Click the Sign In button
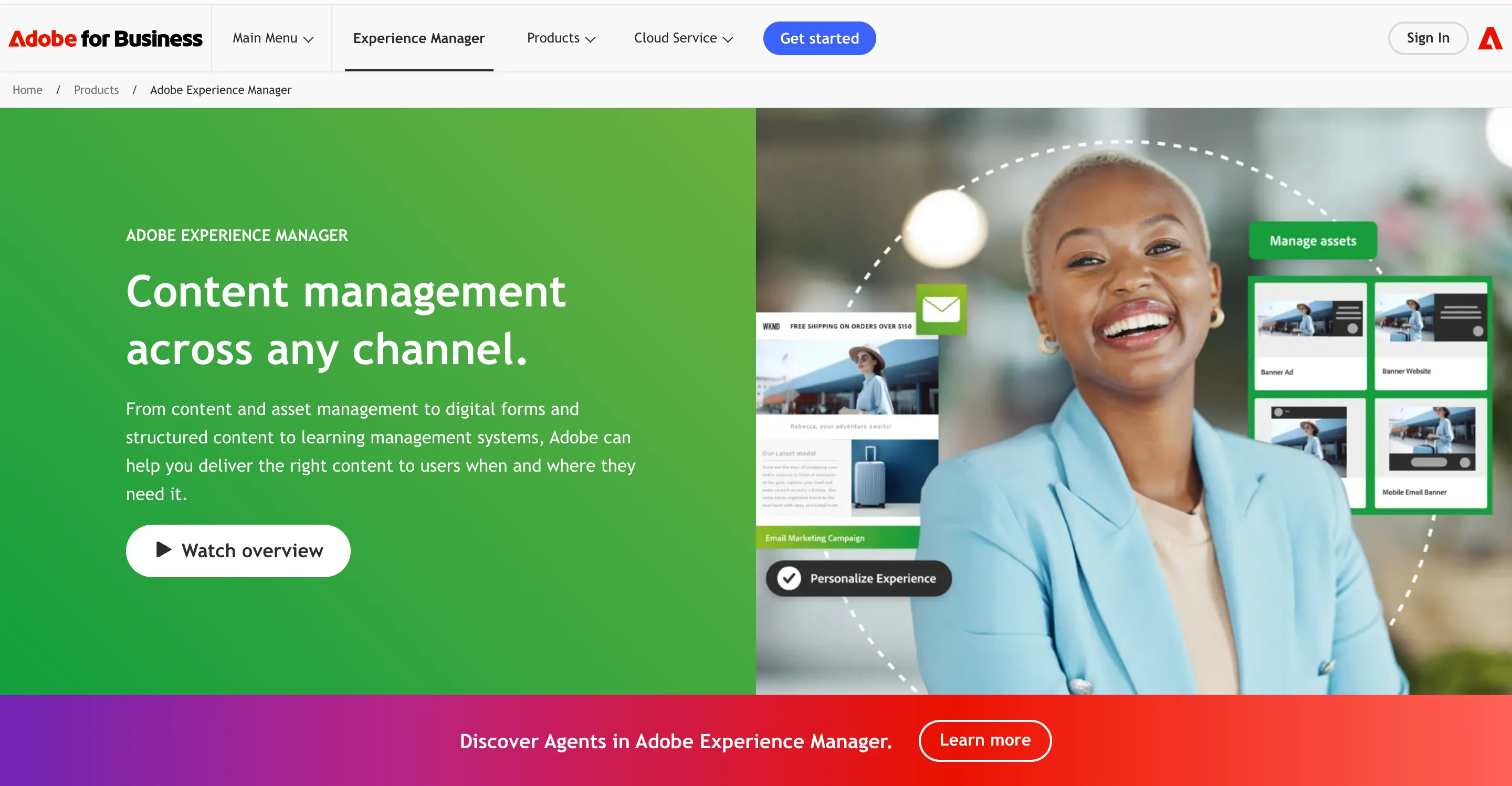The height and width of the screenshot is (786, 1512). pyautogui.click(x=1427, y=38)
